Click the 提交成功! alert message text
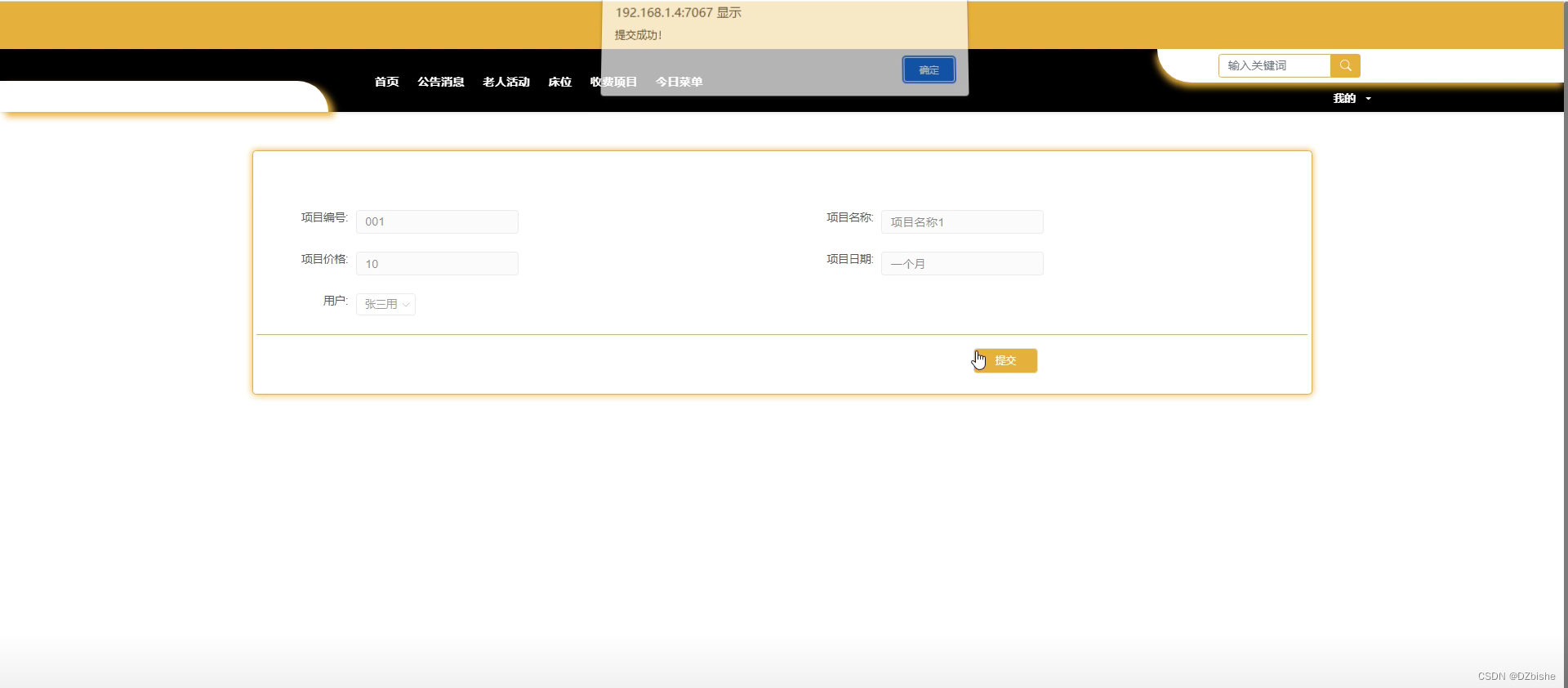 tap(638, 35)
